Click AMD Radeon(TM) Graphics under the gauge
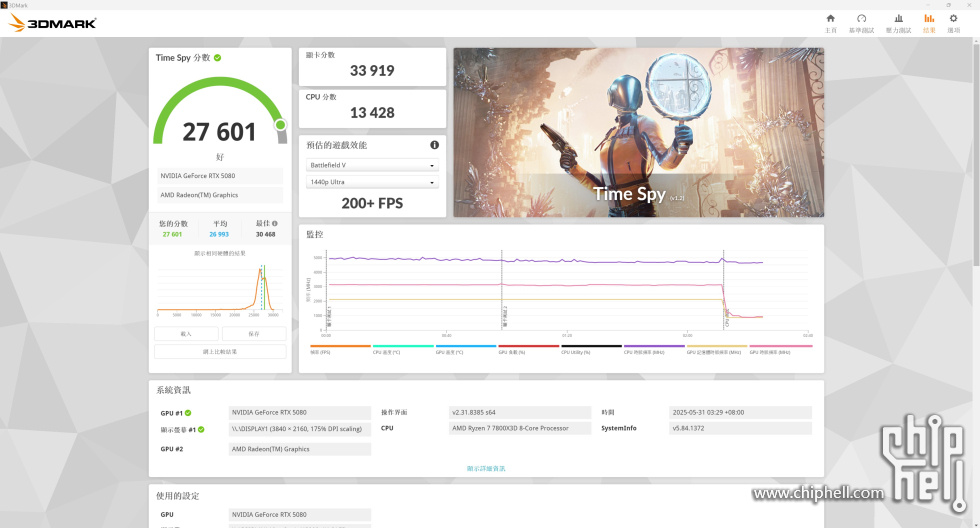The height and width of the screenshot is (528, 980). [x=220, y=195]
